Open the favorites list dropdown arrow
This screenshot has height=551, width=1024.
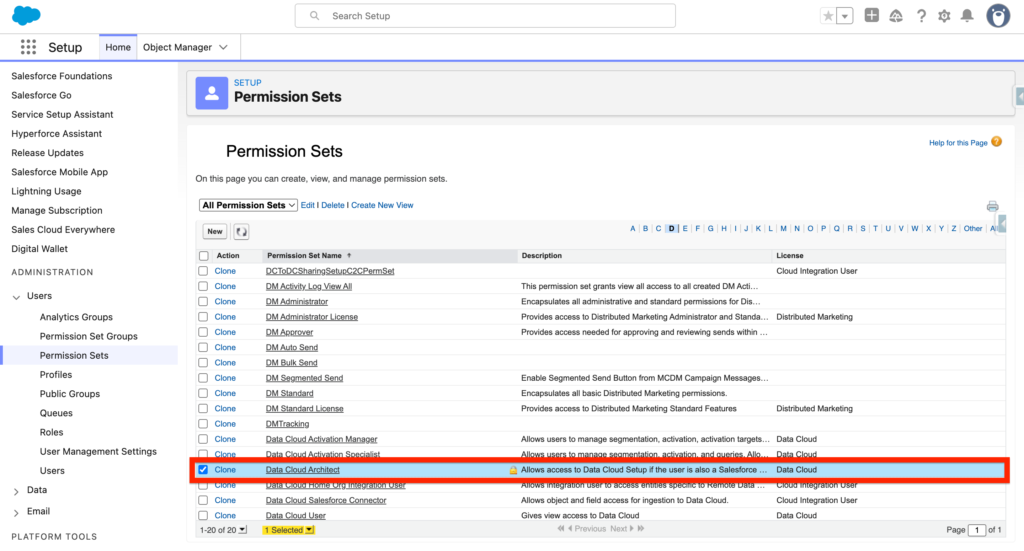[x=845, y=16]
